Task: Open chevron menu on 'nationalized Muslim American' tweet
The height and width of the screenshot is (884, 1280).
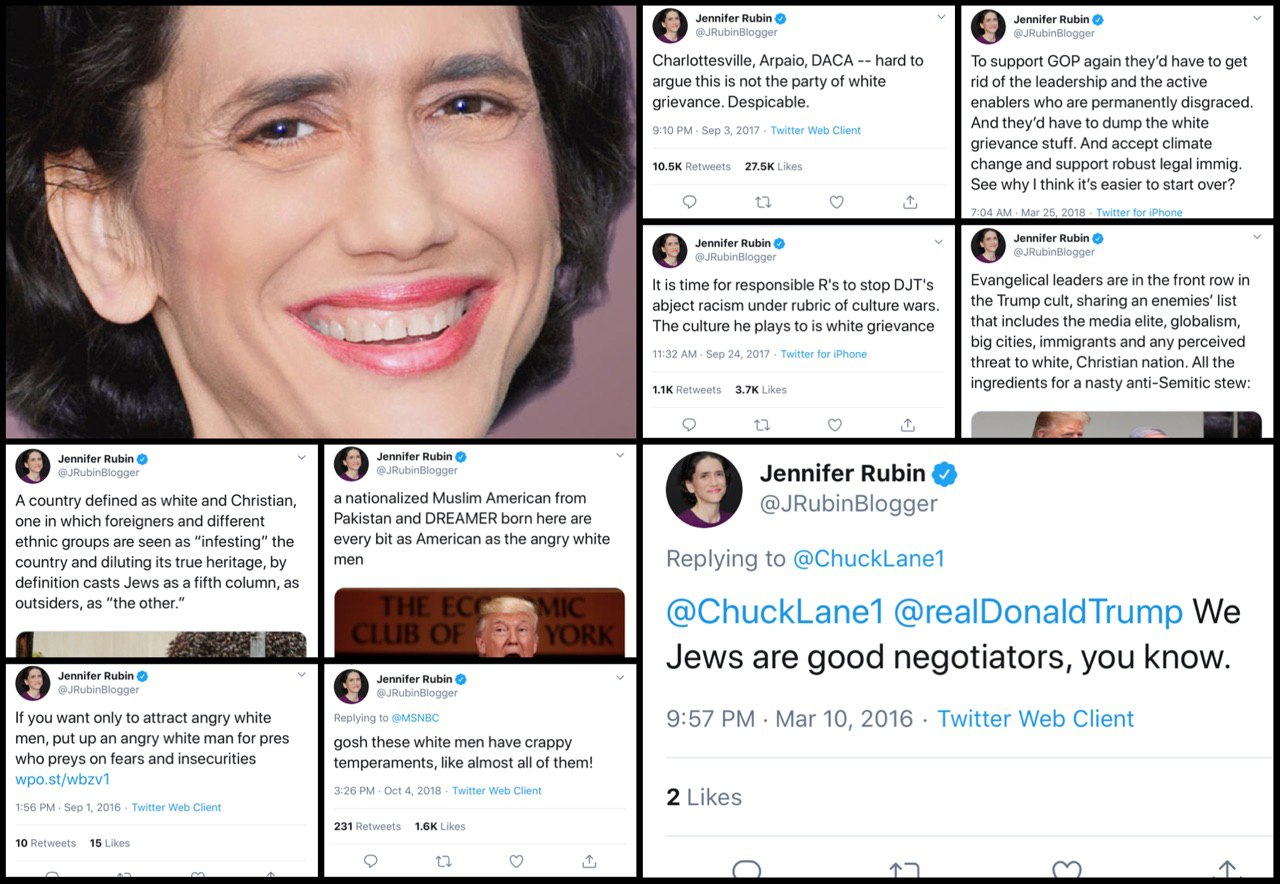Action: pos(620,456)
